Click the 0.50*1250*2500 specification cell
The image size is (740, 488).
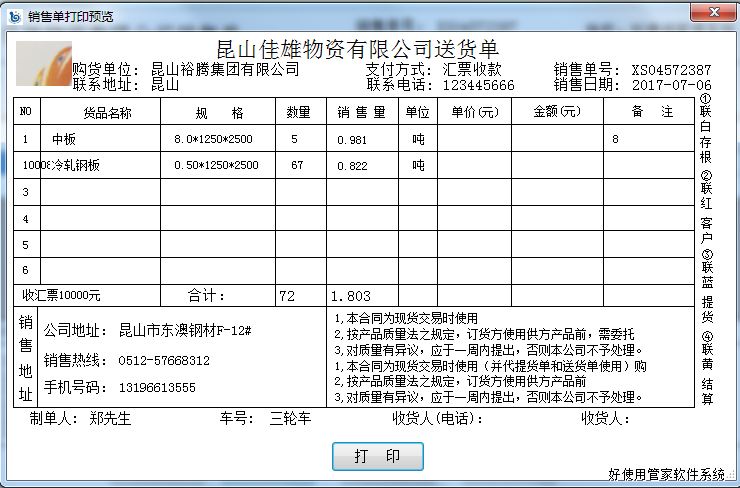pyautogui.click(x=216, y=165)
